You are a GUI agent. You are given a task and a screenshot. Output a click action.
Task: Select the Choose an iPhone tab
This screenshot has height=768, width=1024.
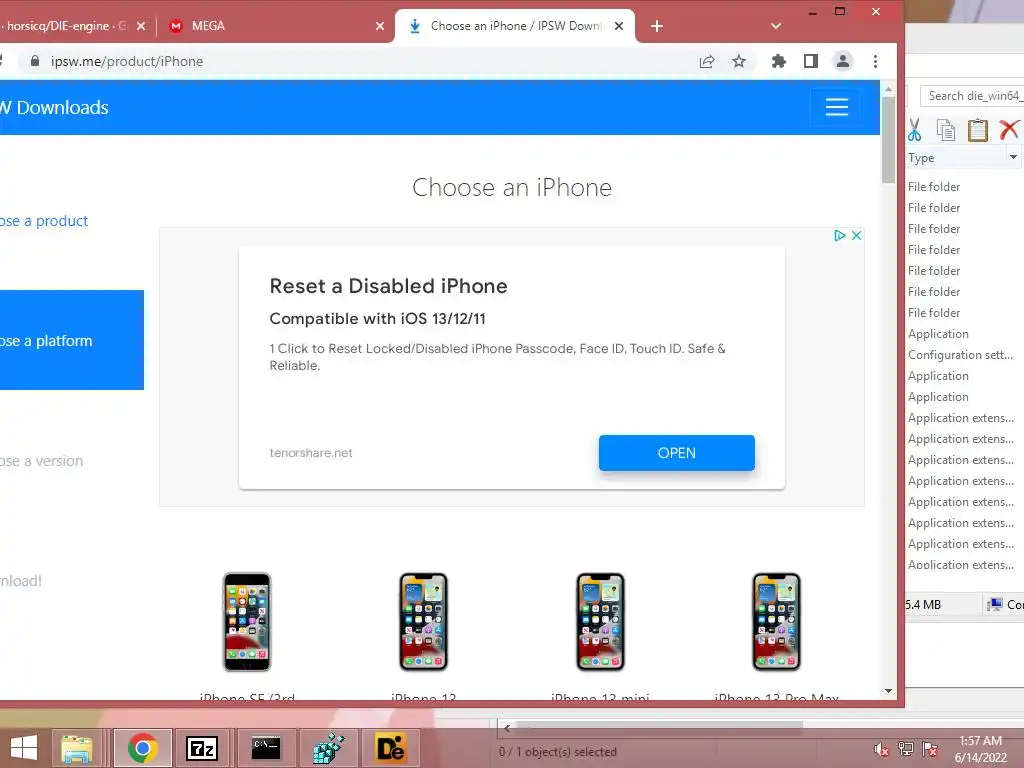tap(515, 26)
